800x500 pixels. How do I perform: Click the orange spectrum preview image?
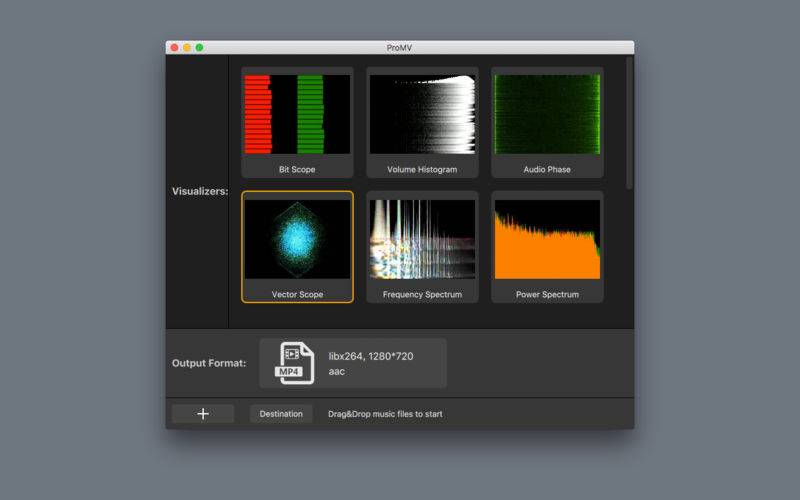(x=547, y=239)
